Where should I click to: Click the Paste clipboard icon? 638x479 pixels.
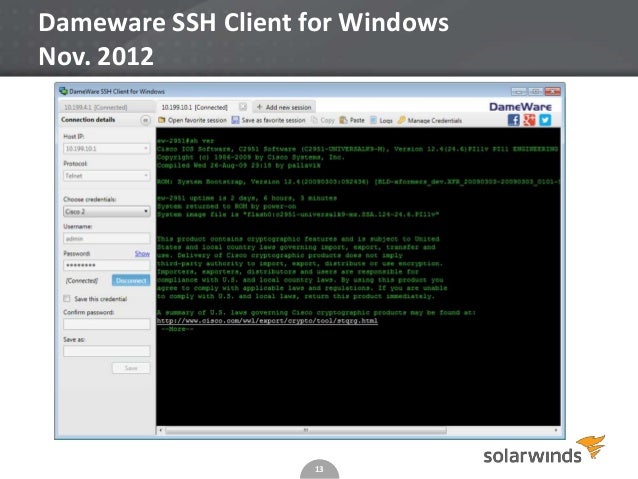pyautogui.click(x=343, y=120)
